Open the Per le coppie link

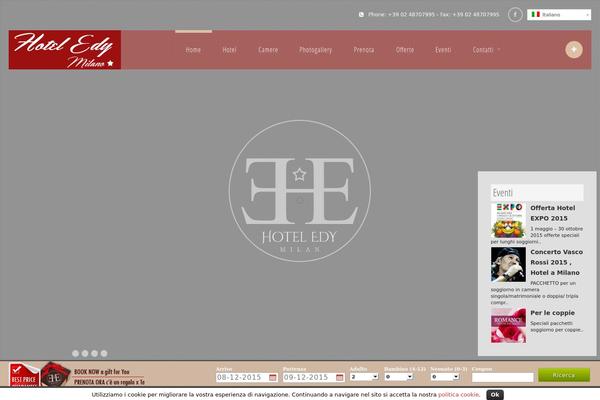click(553, 313)
